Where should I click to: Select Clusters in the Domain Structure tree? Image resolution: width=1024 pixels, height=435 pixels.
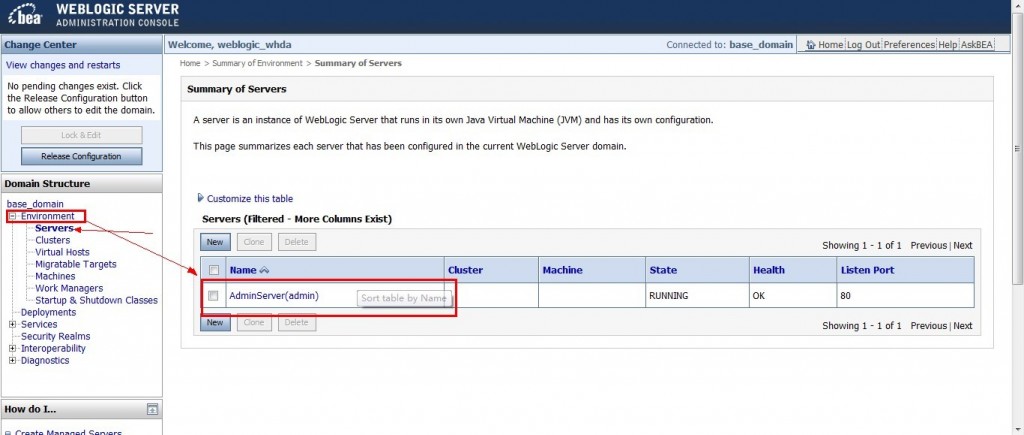tap(52, 240)
